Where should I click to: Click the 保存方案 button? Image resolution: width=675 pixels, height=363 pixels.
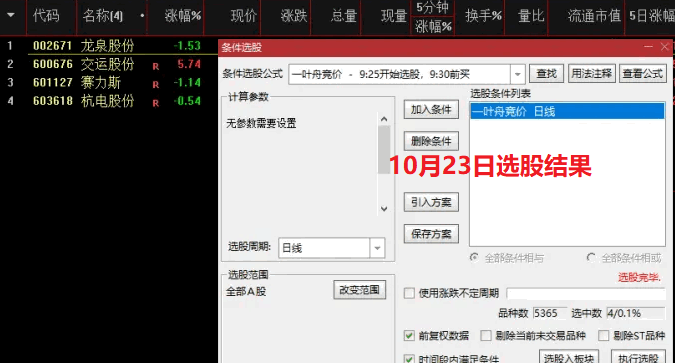click(x=431, y=234)
